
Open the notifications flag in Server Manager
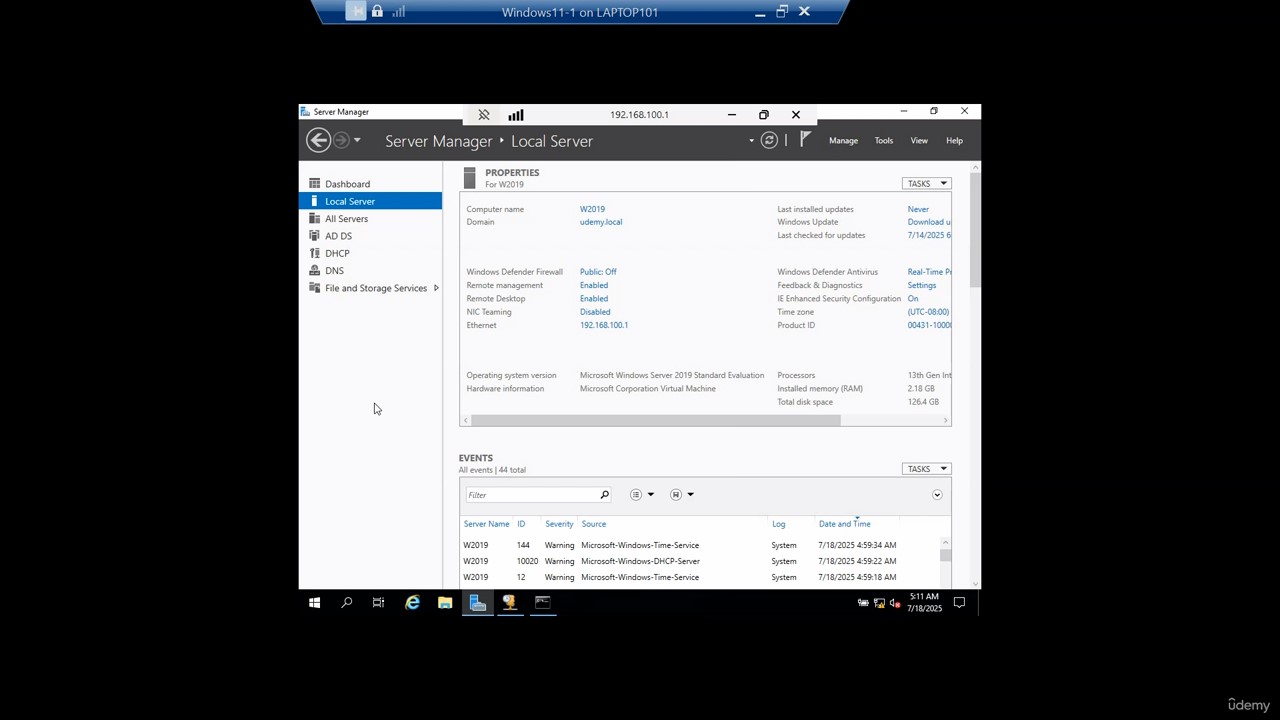pyautogui.click(x=805, y=140)
